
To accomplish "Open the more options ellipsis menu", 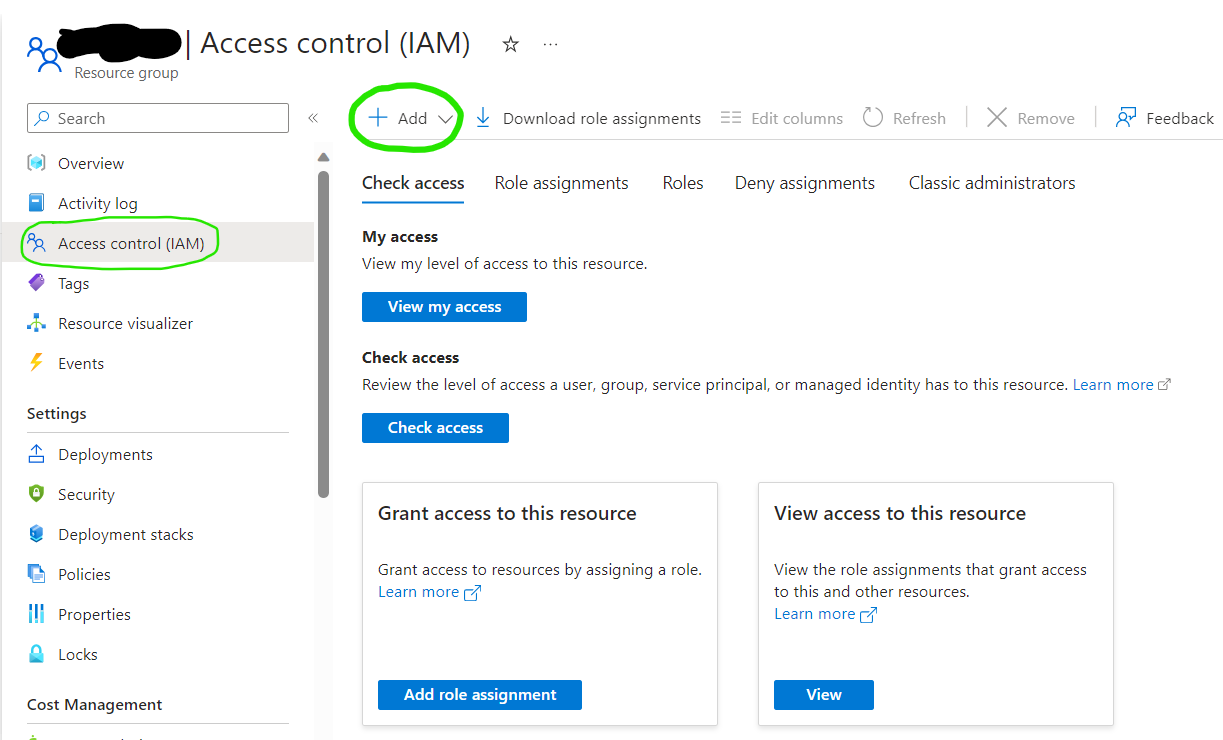I will (x=550, y=45).
